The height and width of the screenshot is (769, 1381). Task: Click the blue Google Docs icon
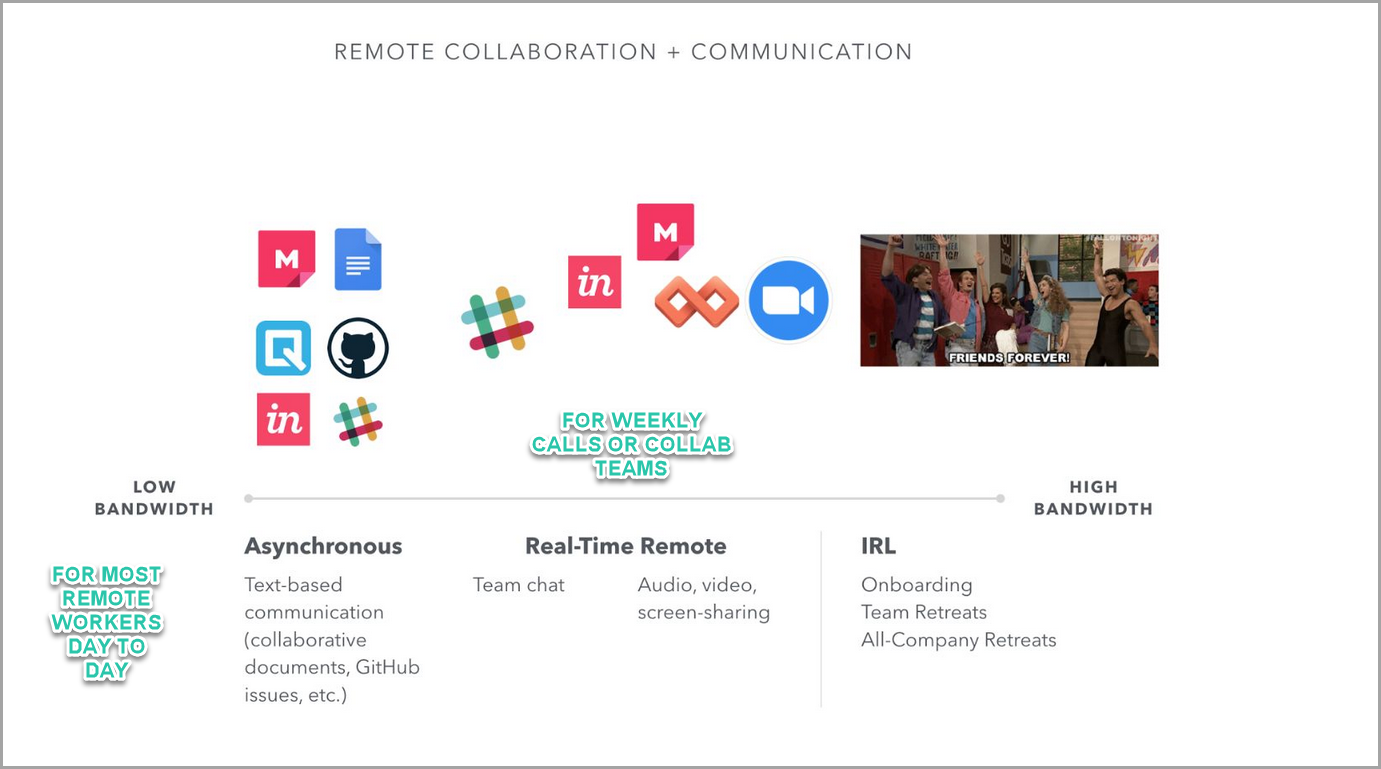(358, 259)
